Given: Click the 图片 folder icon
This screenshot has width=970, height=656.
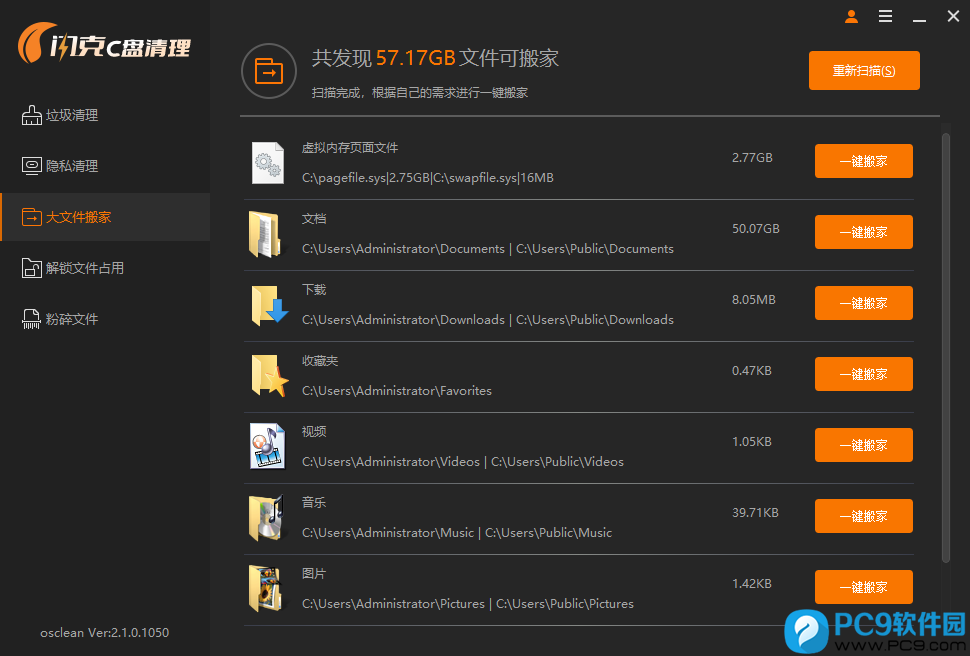Looking at the screenshot, I should tap(266, 589).
